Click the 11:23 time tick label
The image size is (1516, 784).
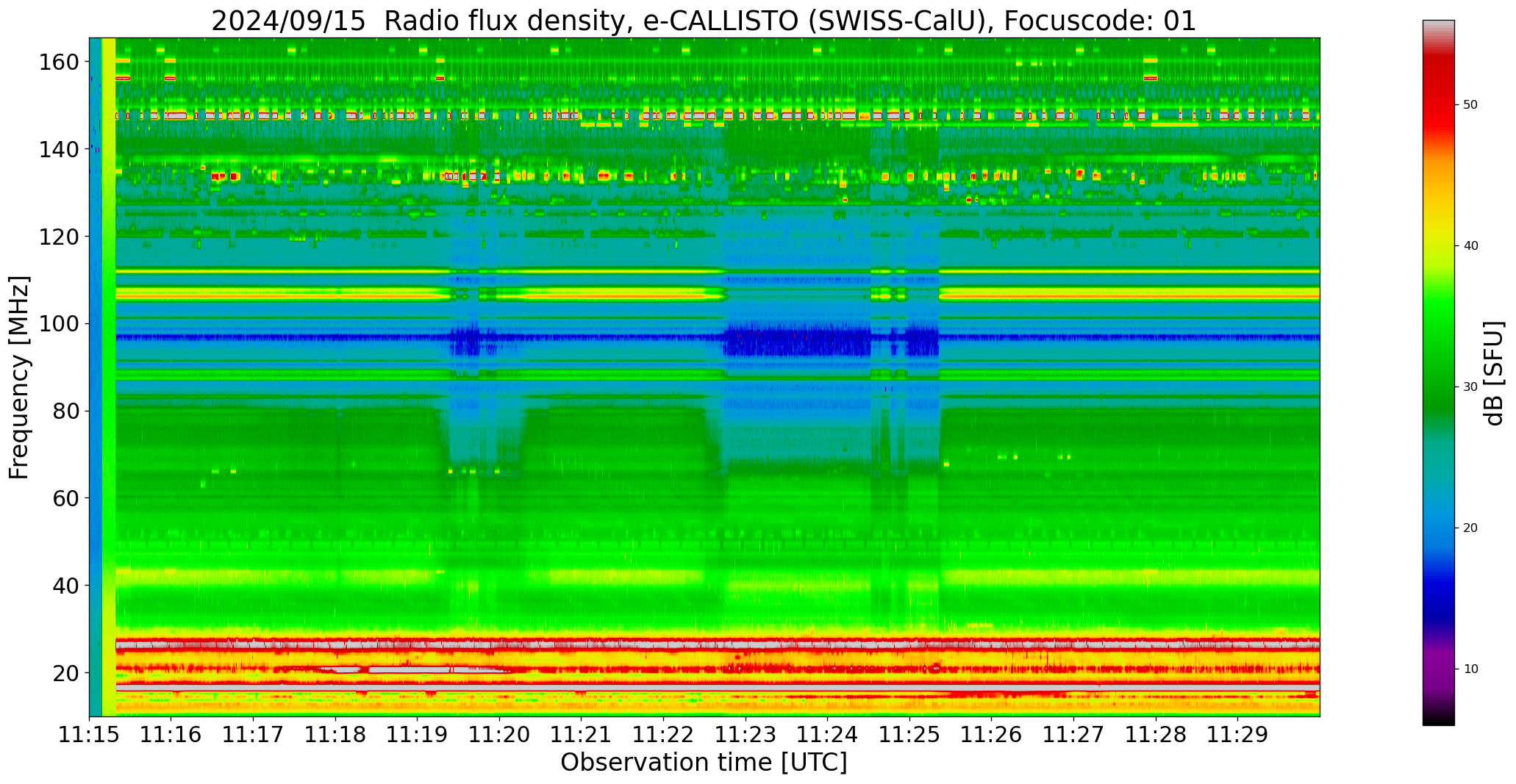(746, 734)
